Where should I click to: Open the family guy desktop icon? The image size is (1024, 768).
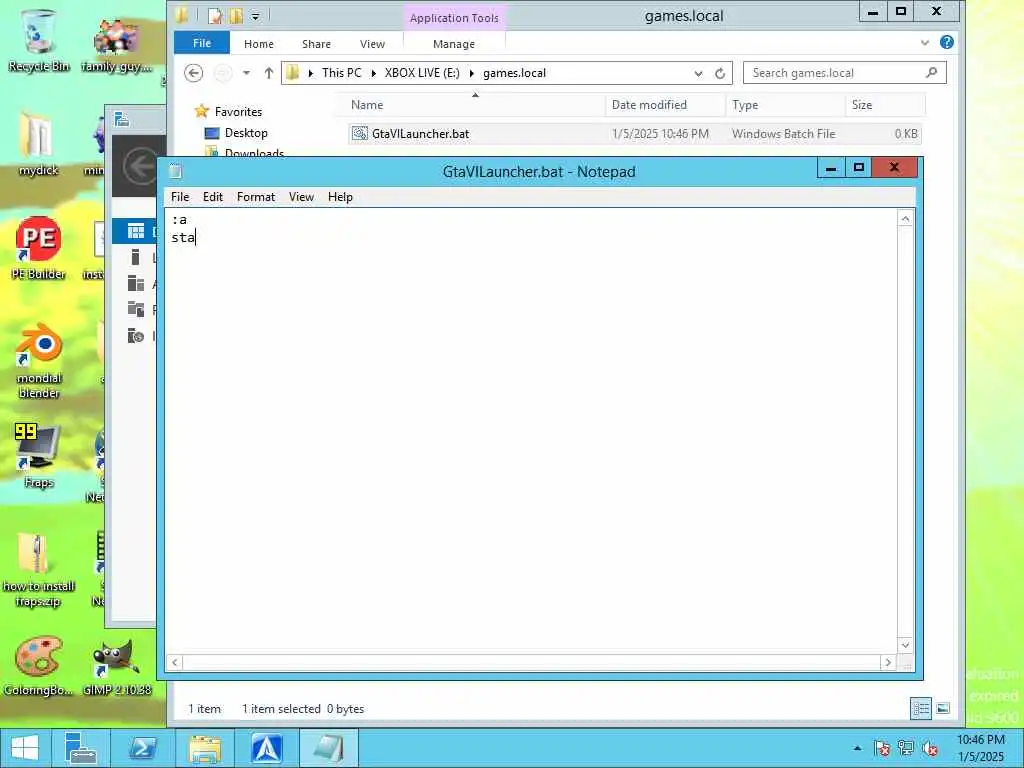pyautogui.click(x=116, y=44)
